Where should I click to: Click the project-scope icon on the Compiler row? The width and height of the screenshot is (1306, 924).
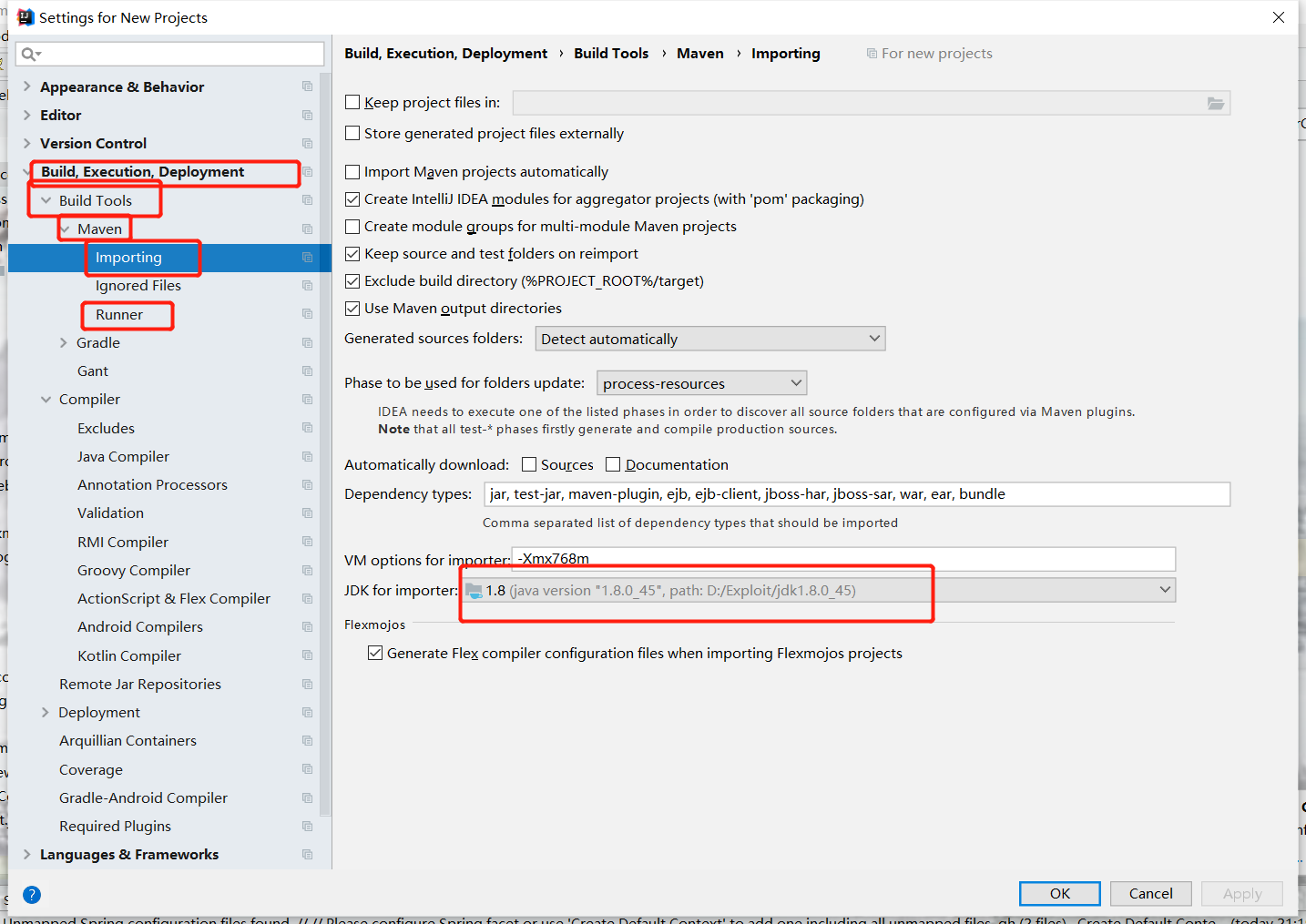[x=307, y=399]
